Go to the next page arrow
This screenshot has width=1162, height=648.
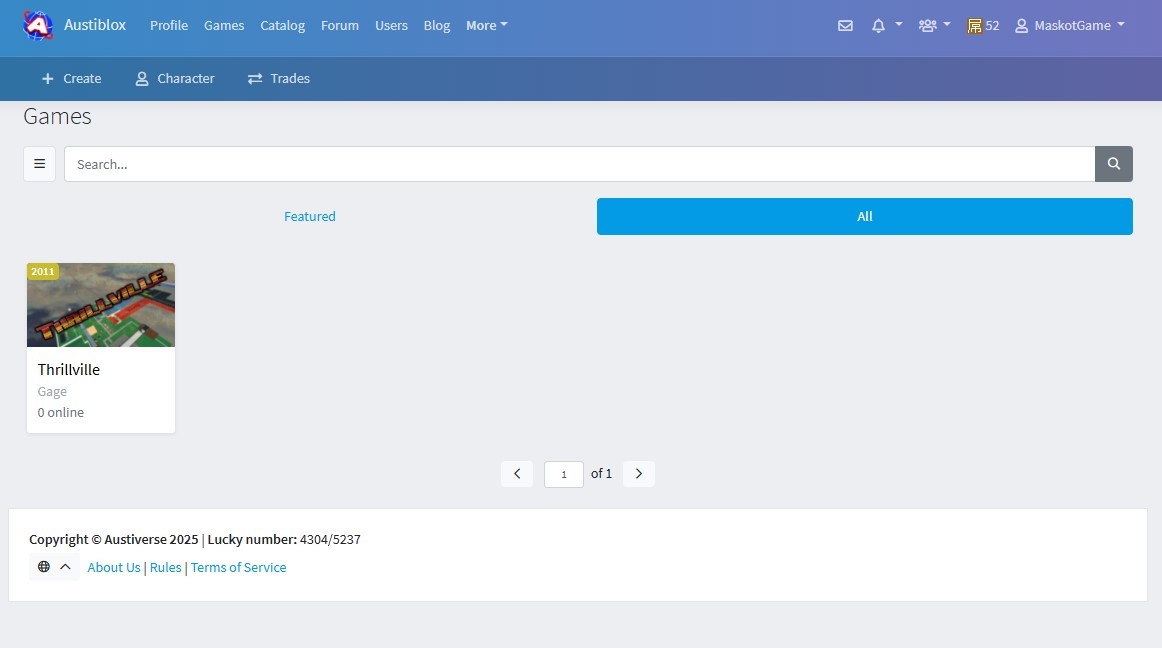click(639, 474)
